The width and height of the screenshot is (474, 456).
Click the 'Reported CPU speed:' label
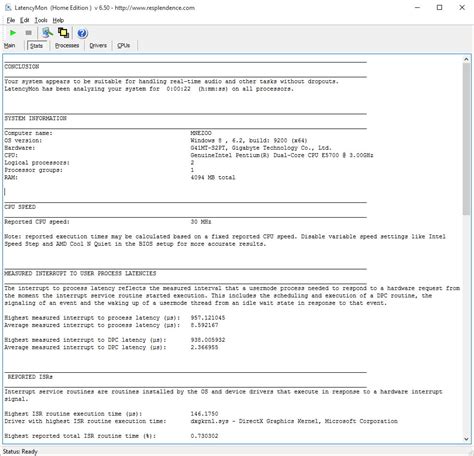(x=37, y=222)
